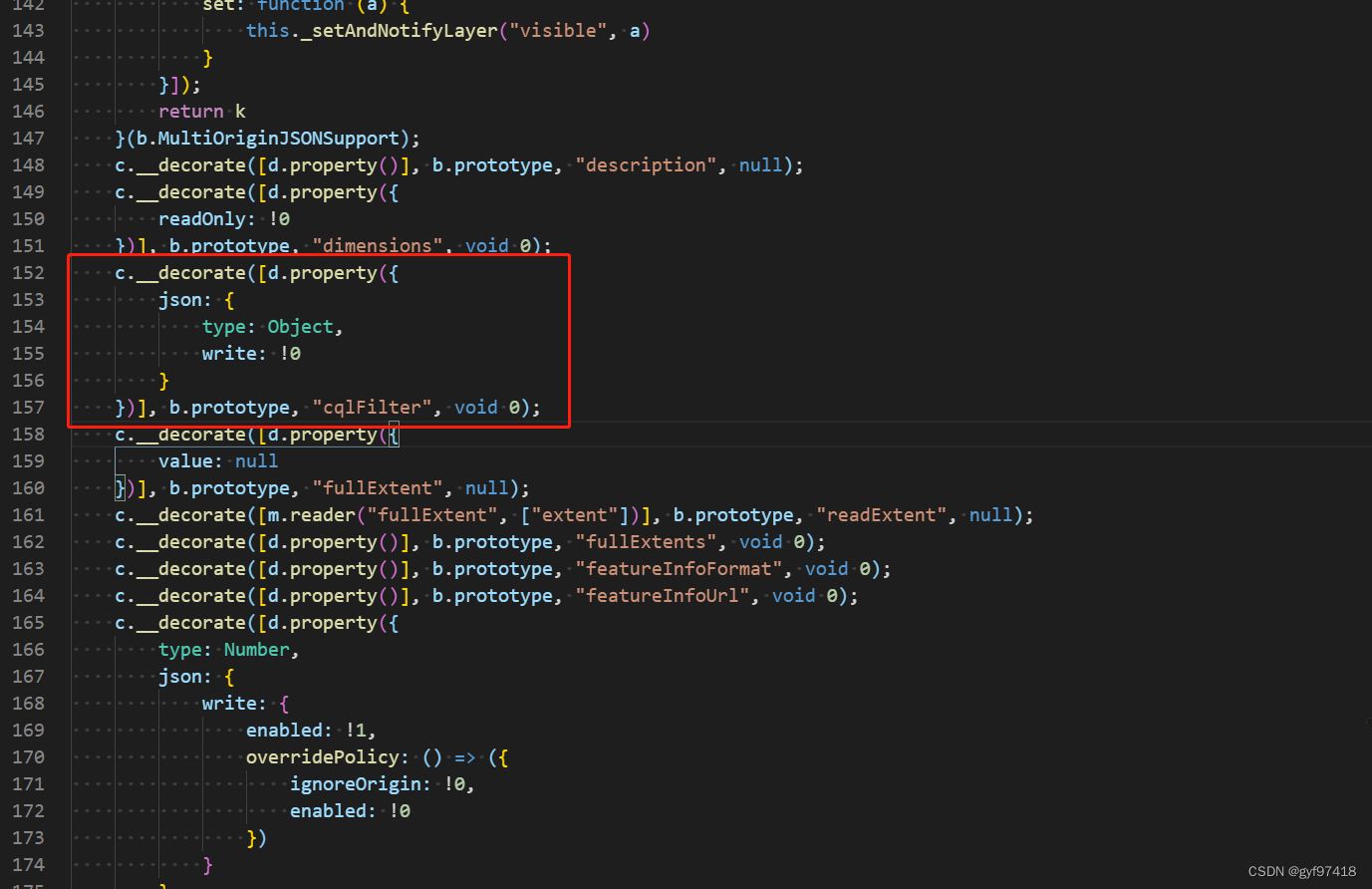The image size is (1372, 889).
Task: Click 'enabled: !1' on line 169
Action: point(306,731)
